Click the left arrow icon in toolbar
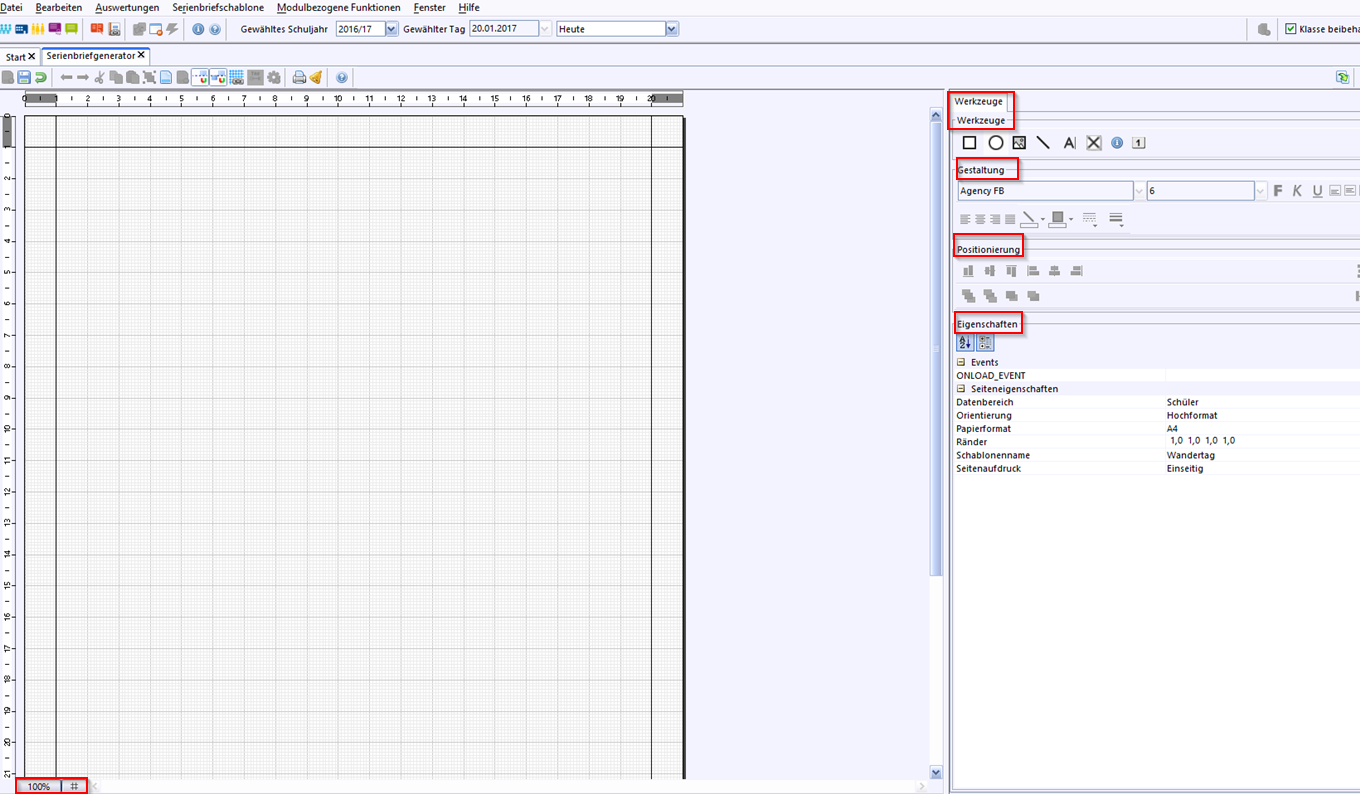Viewport: 1360px width, 794px height. [x=66, y=77]
